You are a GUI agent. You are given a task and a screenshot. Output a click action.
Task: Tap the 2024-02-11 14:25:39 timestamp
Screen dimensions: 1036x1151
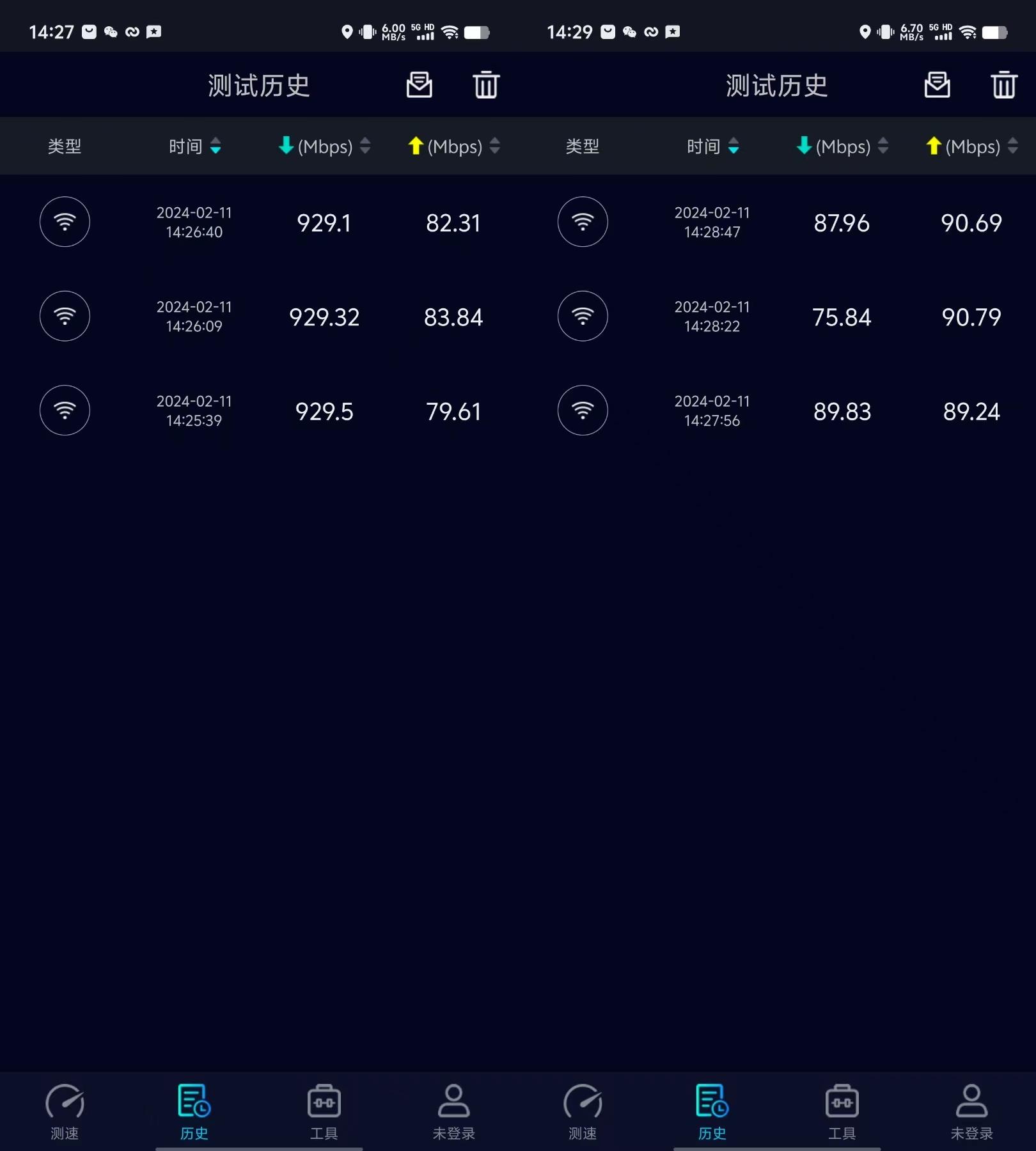tap(194, 411)
